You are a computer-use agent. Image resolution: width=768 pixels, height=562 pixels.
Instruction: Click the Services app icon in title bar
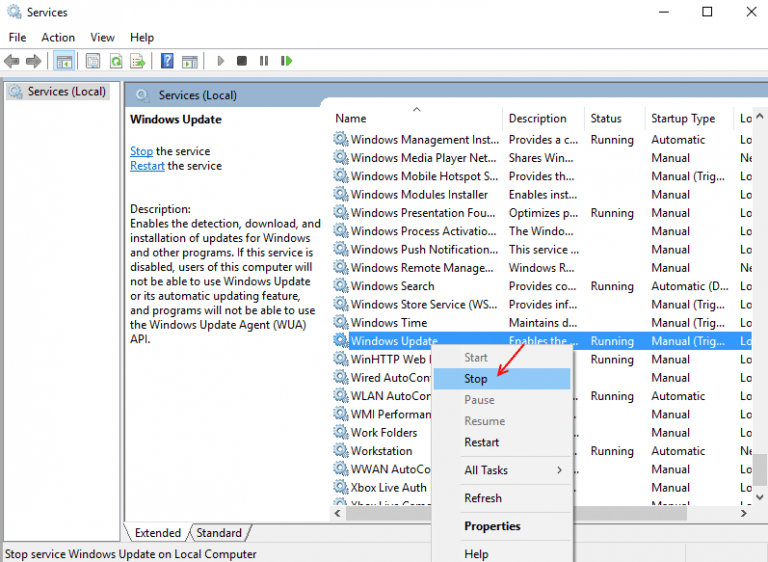click(x=14, y=12)
